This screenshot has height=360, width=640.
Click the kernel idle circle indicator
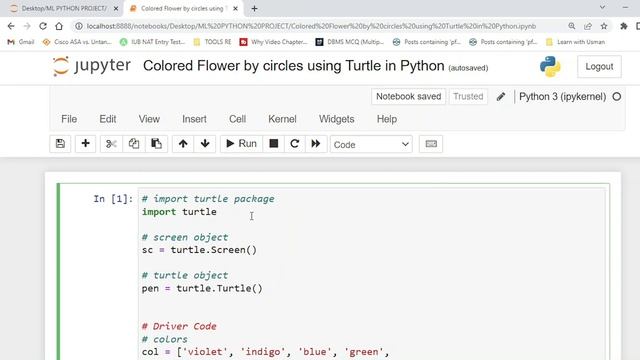click(x=617, y=97)
